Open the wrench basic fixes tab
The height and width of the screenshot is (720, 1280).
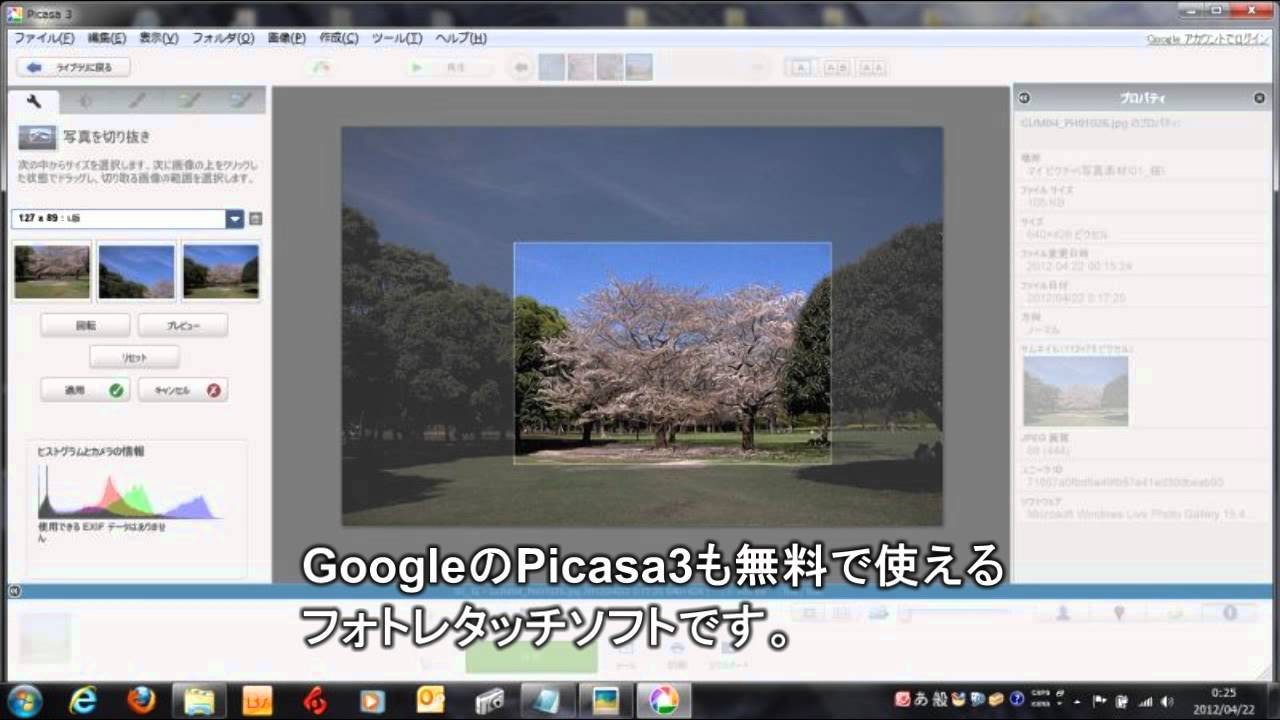[x=33, y=100]
